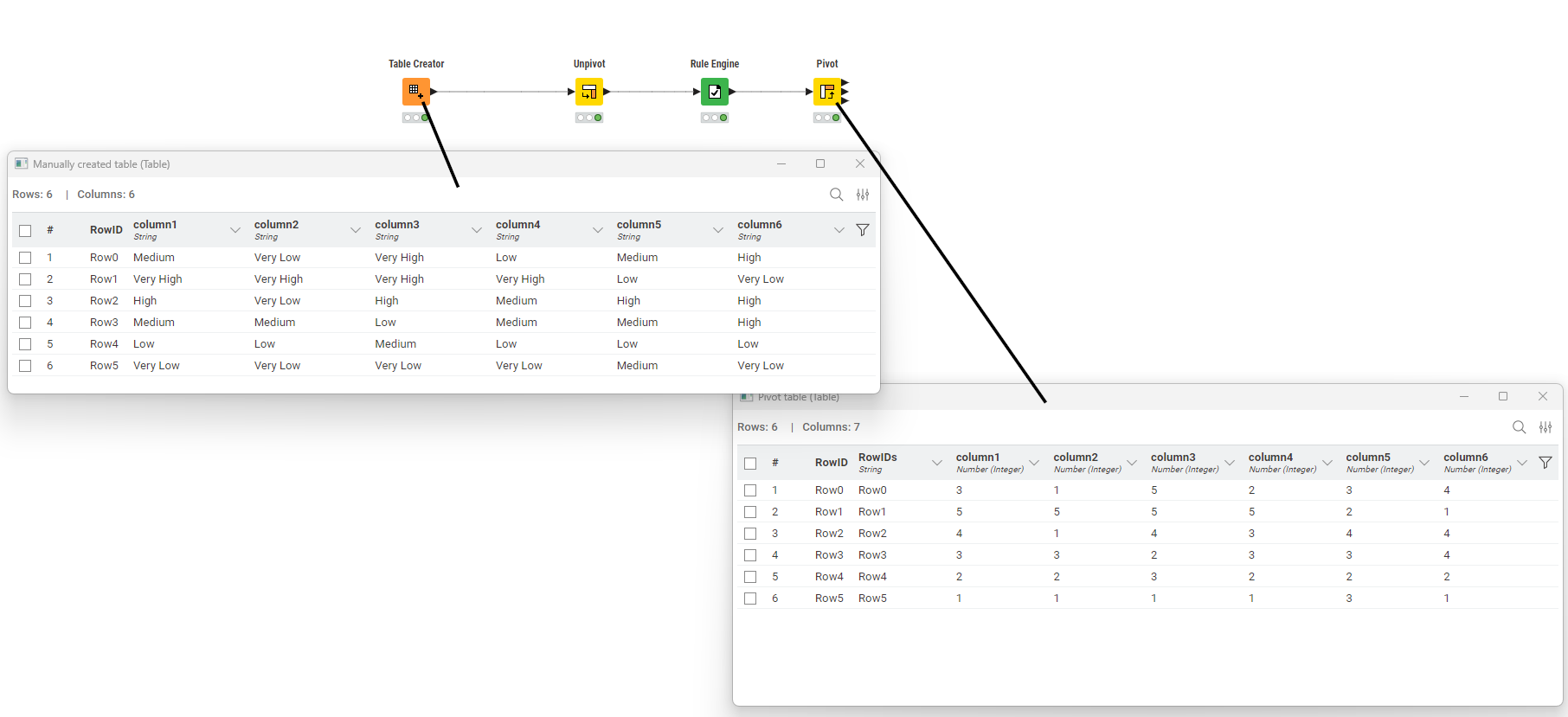Click the Unpivot node icon

(x=589, y=92)
